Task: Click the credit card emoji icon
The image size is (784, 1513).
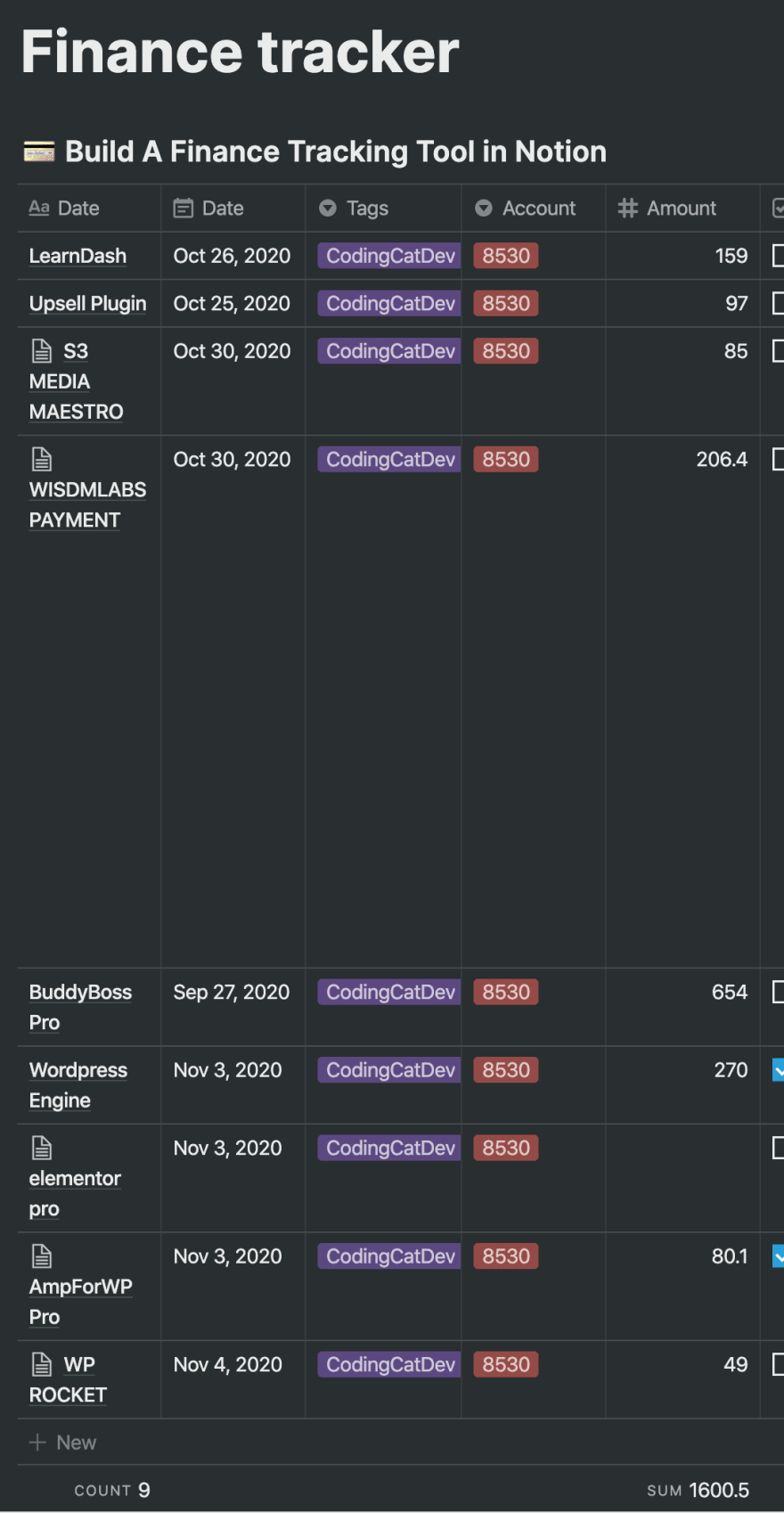Action: (x=39, y=152)
